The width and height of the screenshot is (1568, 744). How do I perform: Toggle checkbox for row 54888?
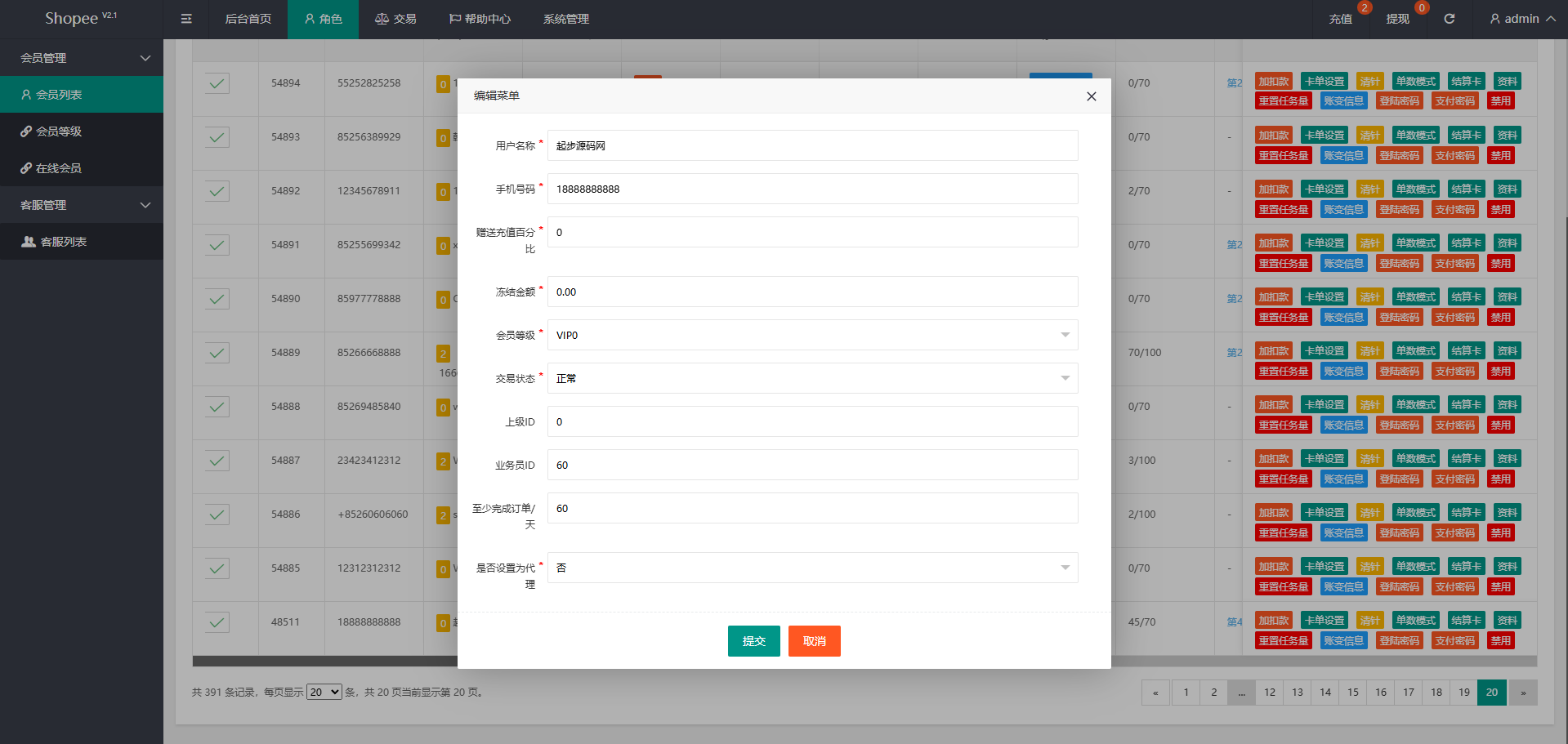pyautogui.click(x=217, y=407)
